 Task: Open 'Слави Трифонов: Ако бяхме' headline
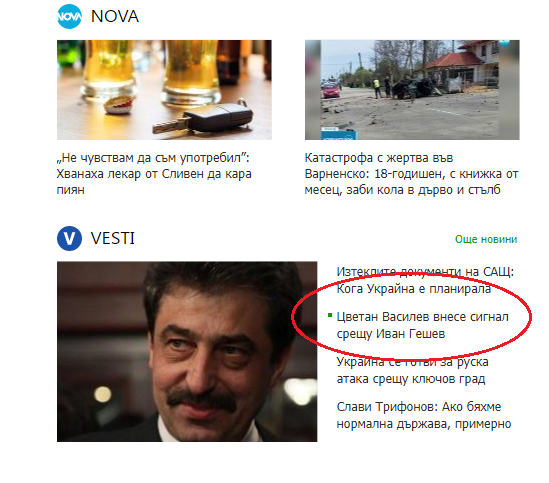coord(424,415)
